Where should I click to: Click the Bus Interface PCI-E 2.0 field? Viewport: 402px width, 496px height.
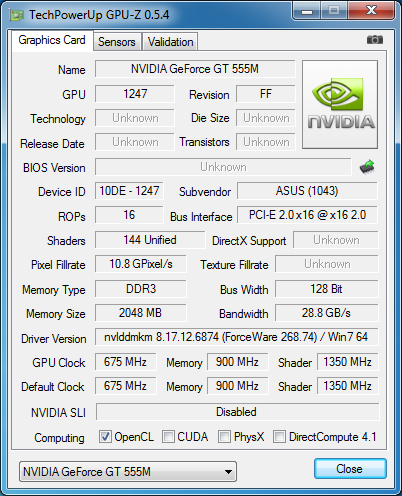[307, 215]
